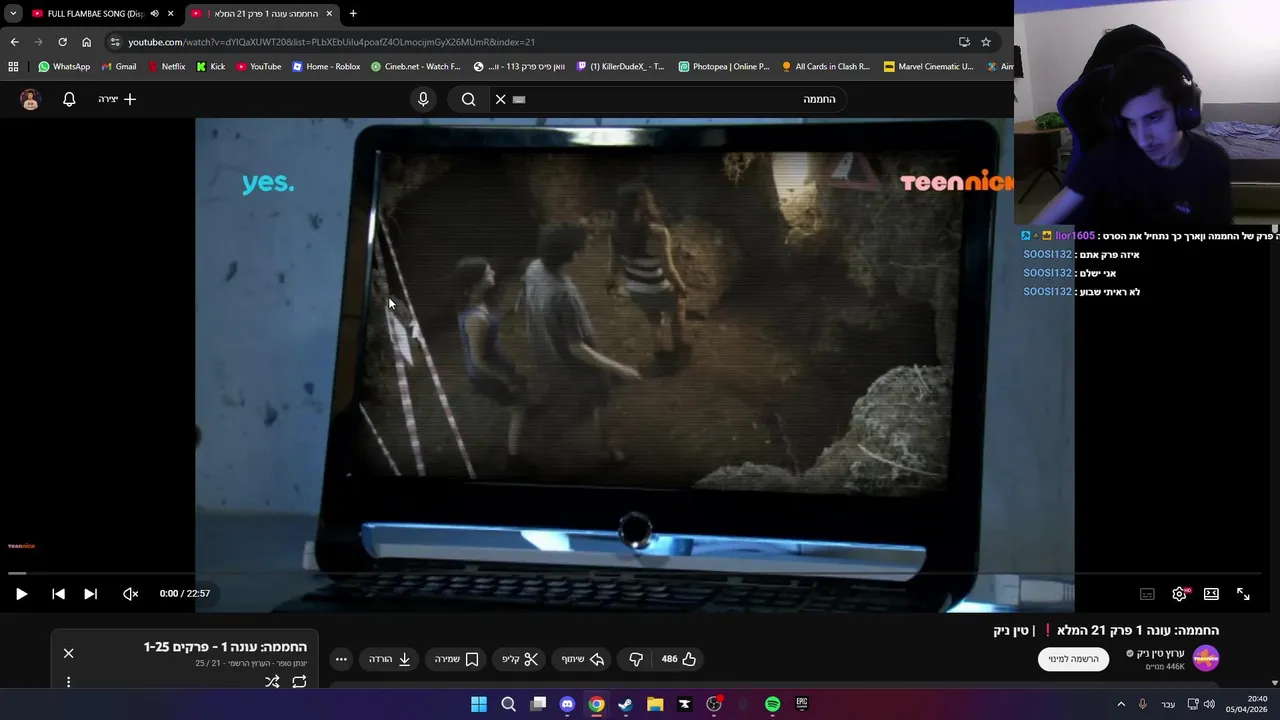
Task: Open Home - Roblox bookmark
Action: click(x=326, y=67)
